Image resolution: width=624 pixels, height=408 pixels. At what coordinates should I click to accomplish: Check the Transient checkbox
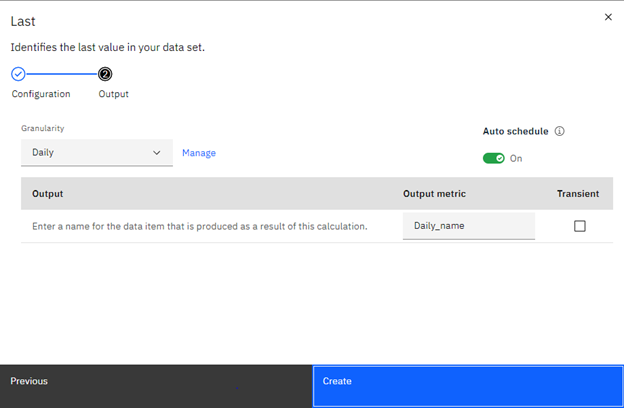pos(580,226)
